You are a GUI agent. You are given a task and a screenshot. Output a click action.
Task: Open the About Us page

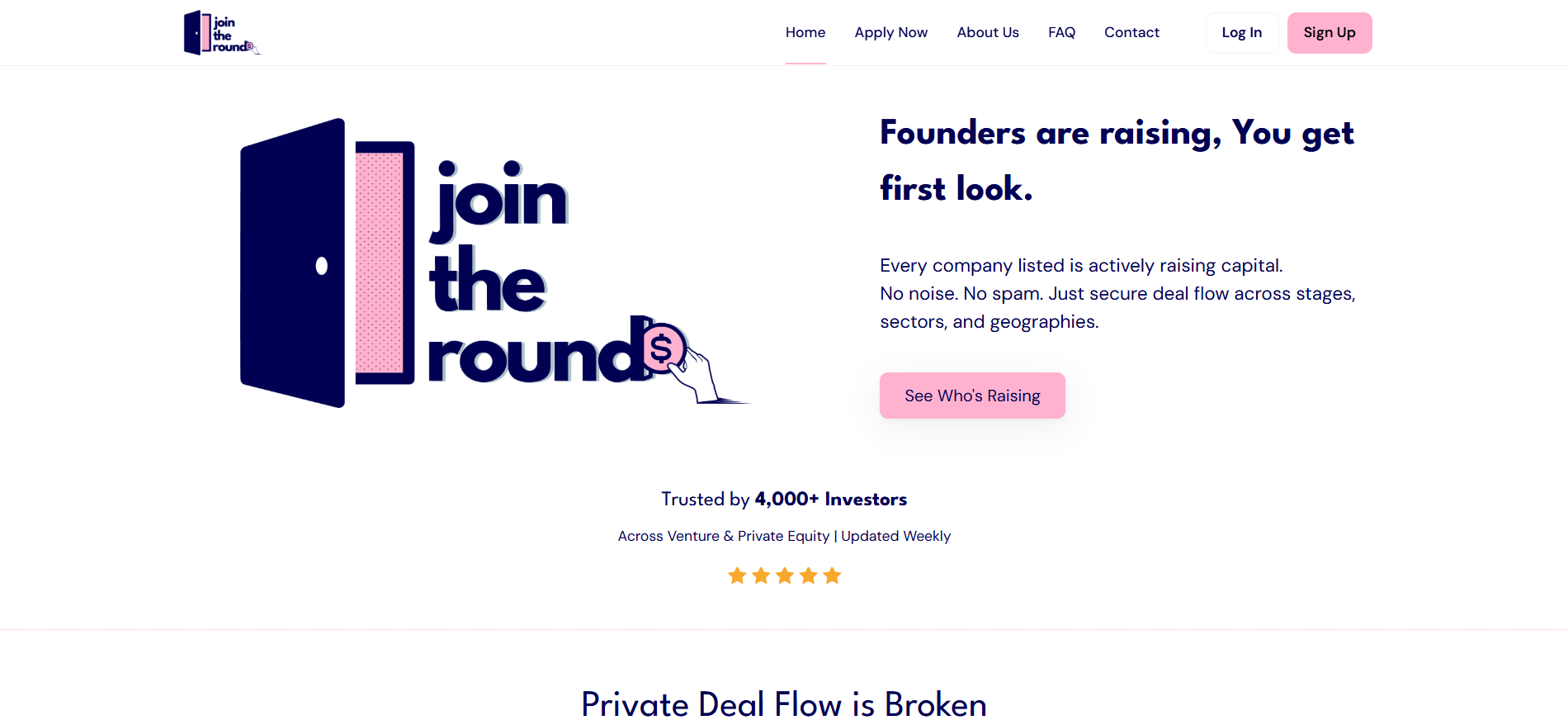pyautogui.click(x=988, y=32)
